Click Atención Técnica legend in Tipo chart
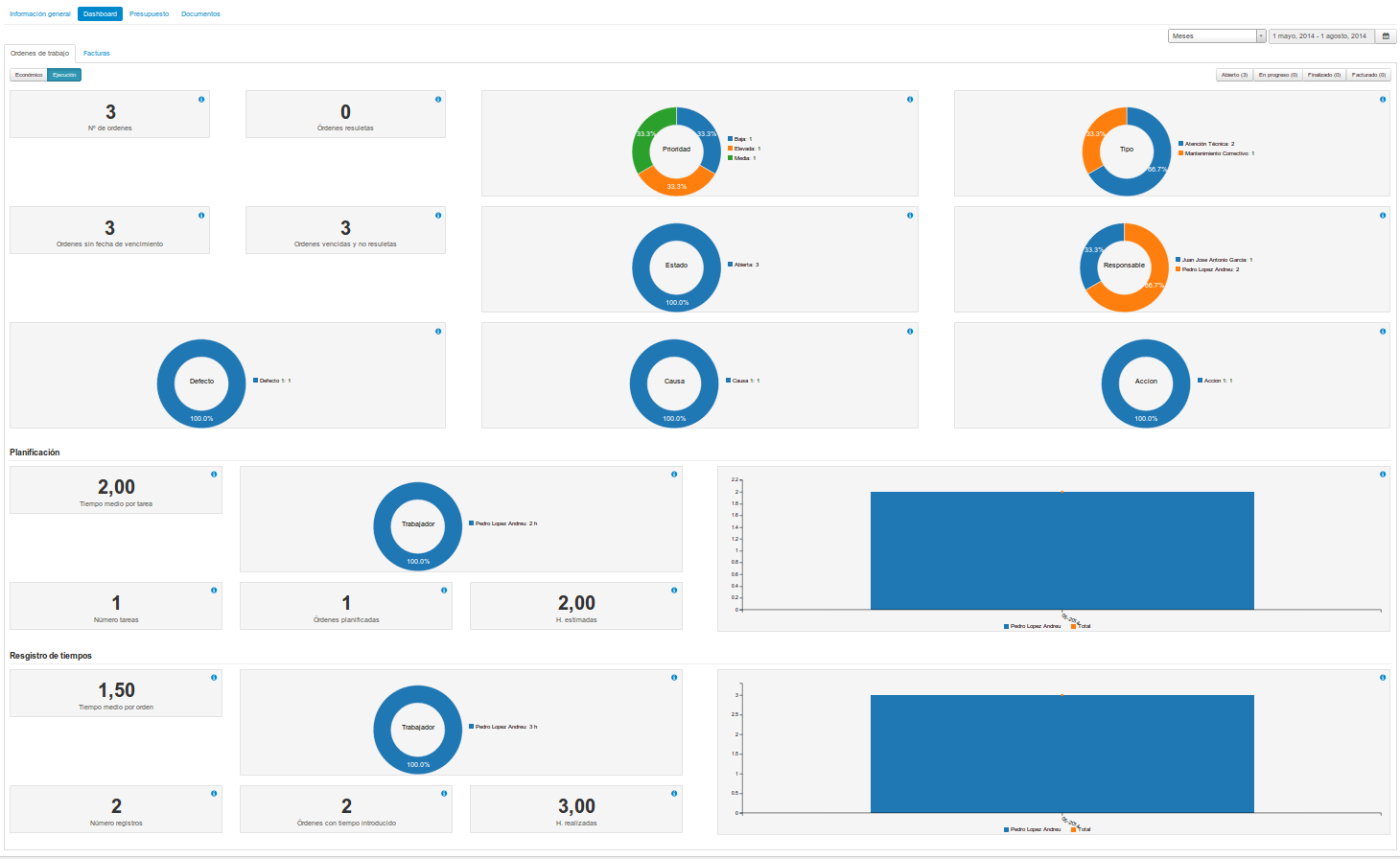 coord(1206,144)
